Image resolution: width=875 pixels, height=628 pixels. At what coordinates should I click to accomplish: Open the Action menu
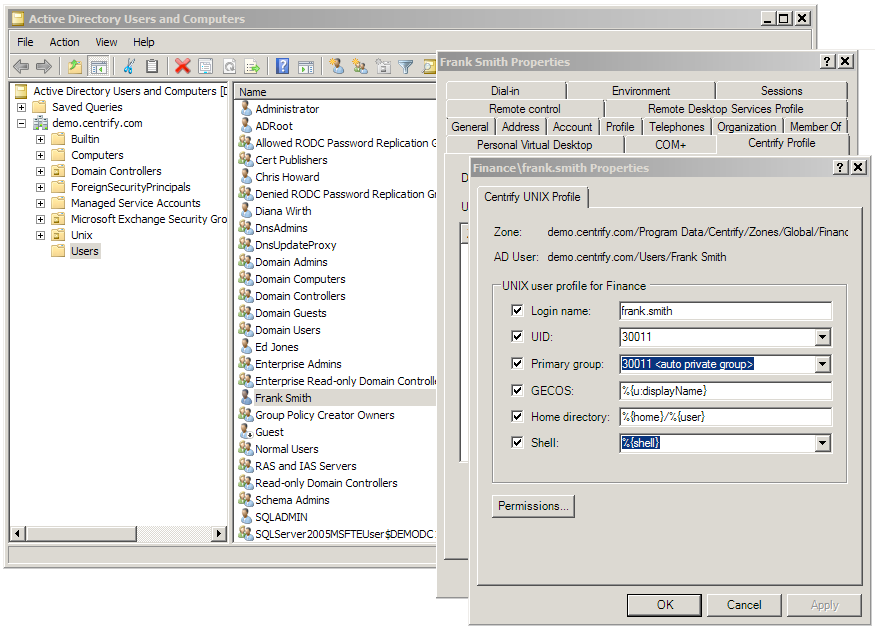click(x=64, y=42)
